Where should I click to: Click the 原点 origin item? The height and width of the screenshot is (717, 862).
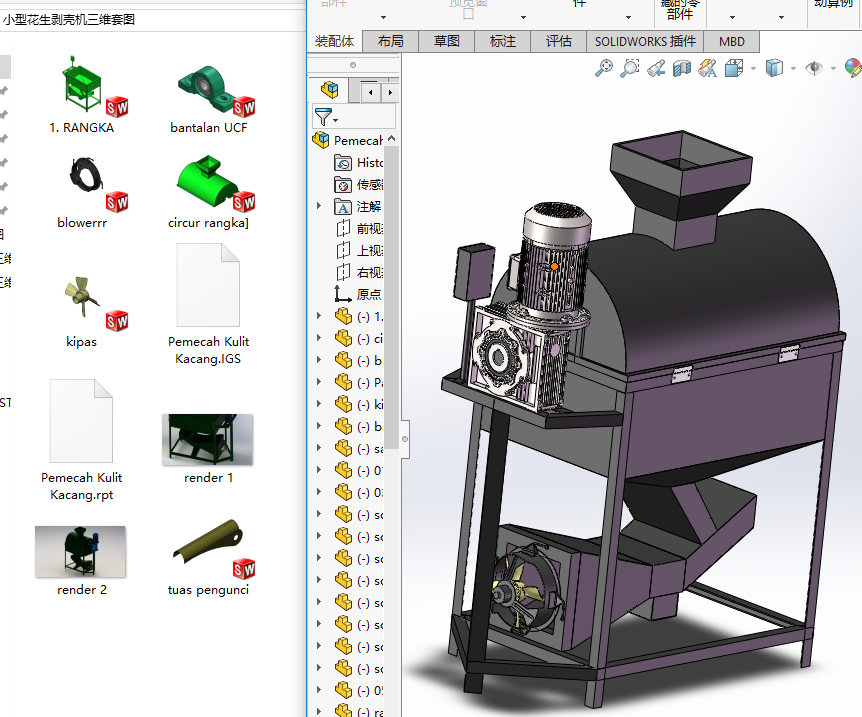(368, 294)
